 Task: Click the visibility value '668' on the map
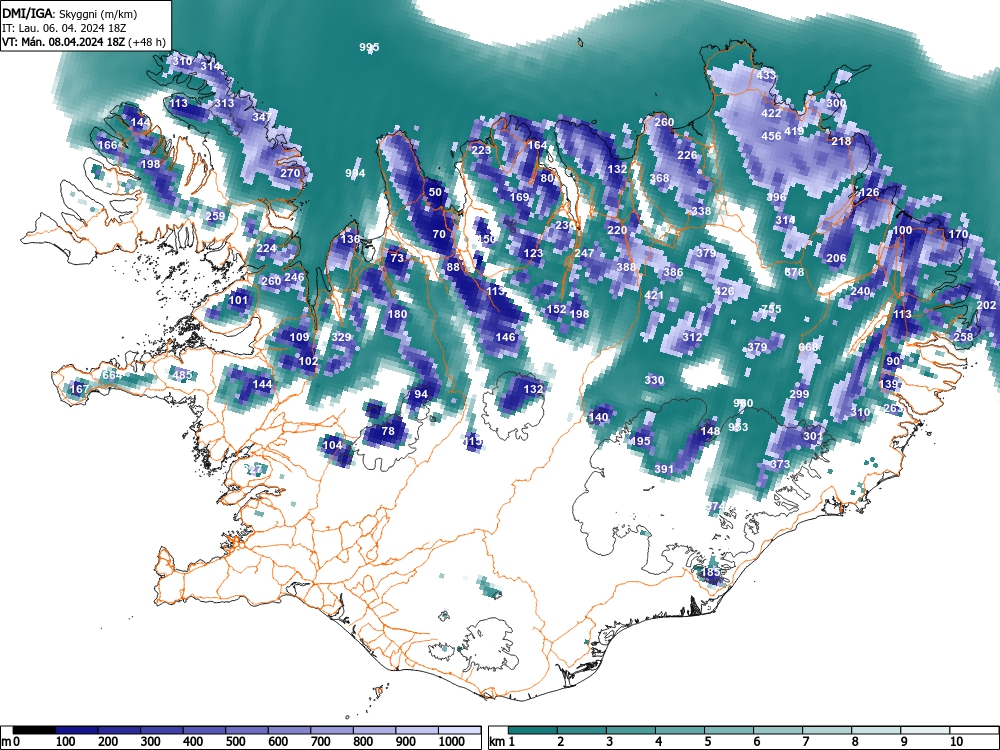[x=808, y=348]
